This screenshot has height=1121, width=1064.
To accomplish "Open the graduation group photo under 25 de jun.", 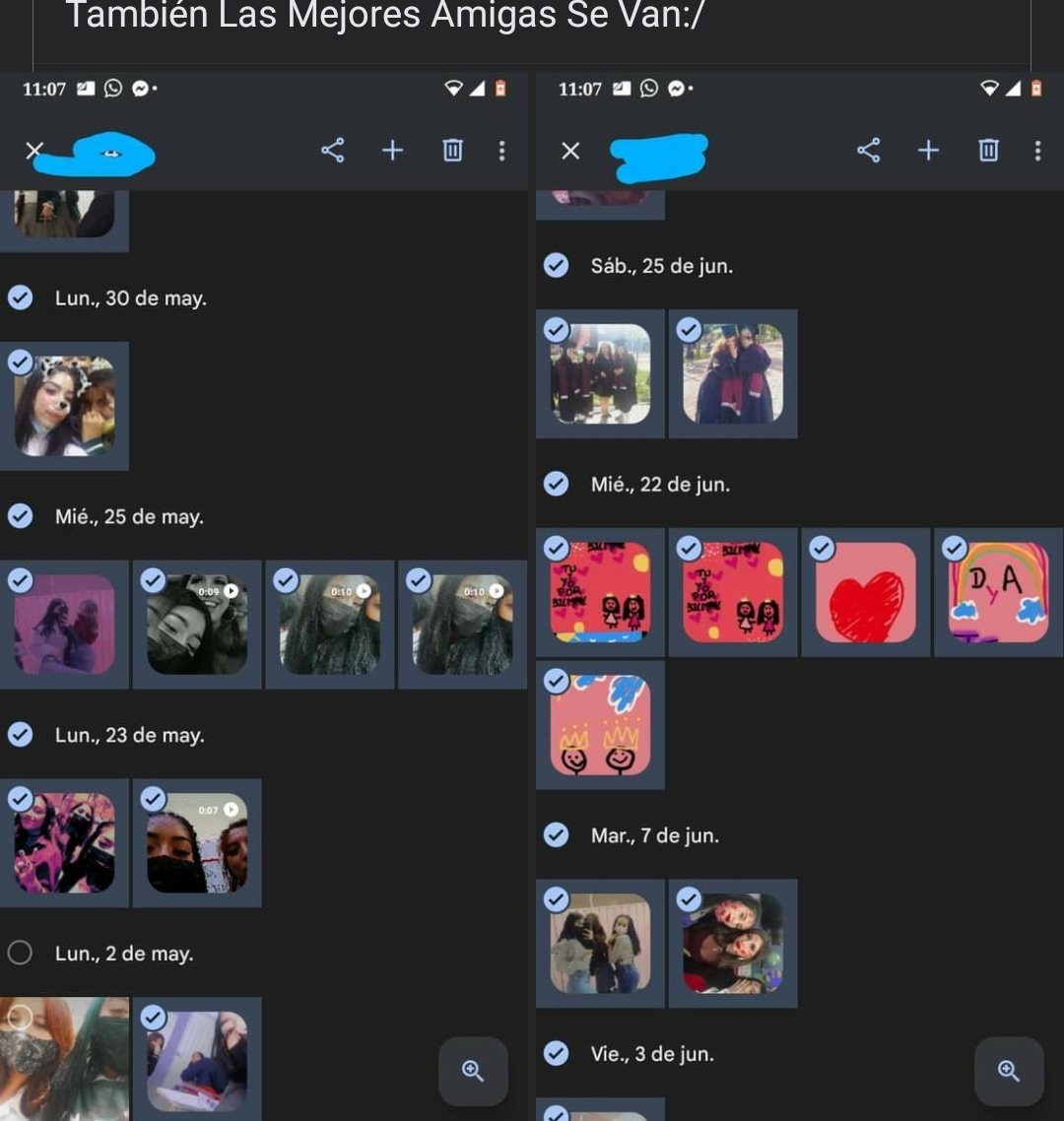I will tap(601, 374).
